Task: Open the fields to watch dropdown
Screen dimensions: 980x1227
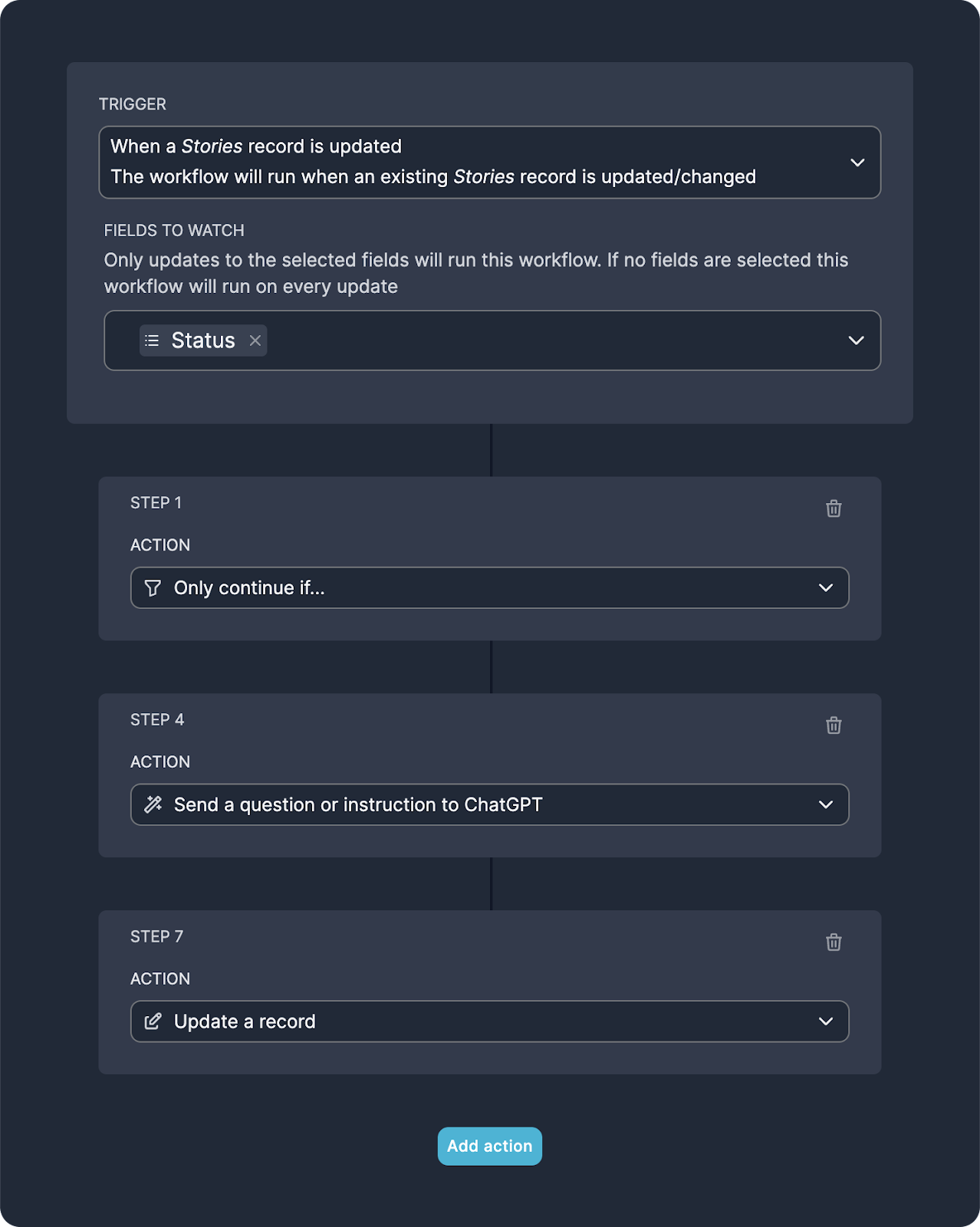Action: click(x=857, y=340)
